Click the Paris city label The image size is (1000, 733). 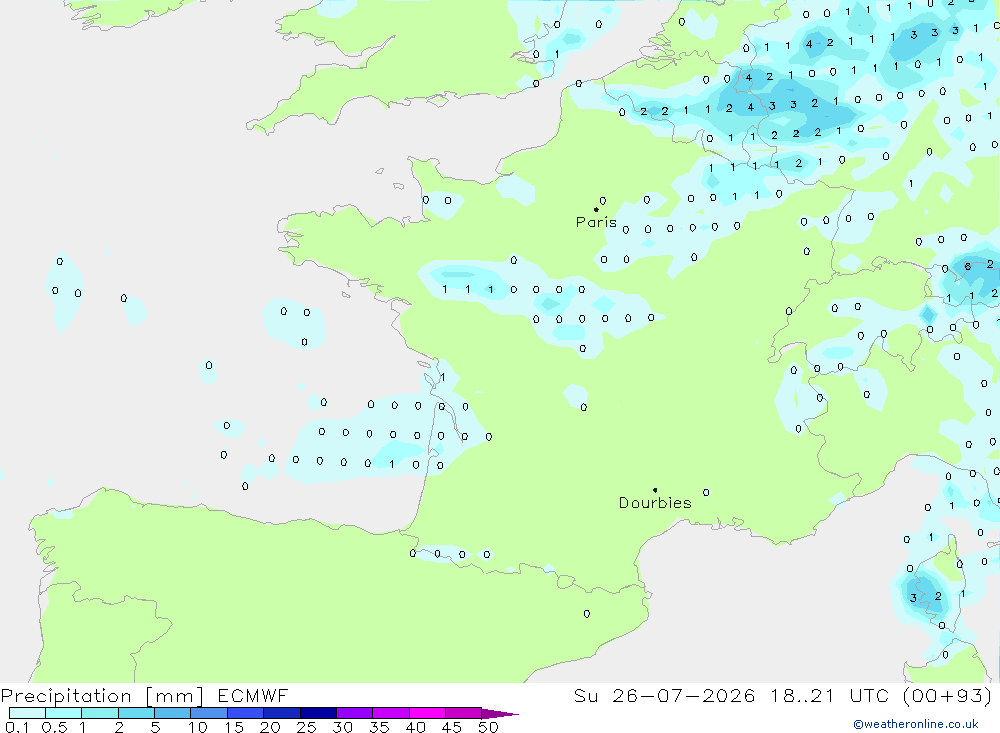596,222
